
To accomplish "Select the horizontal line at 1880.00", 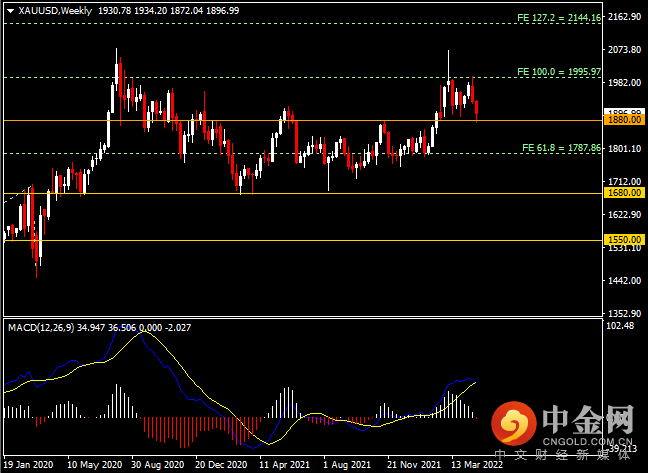I will (x=303, y=121).
